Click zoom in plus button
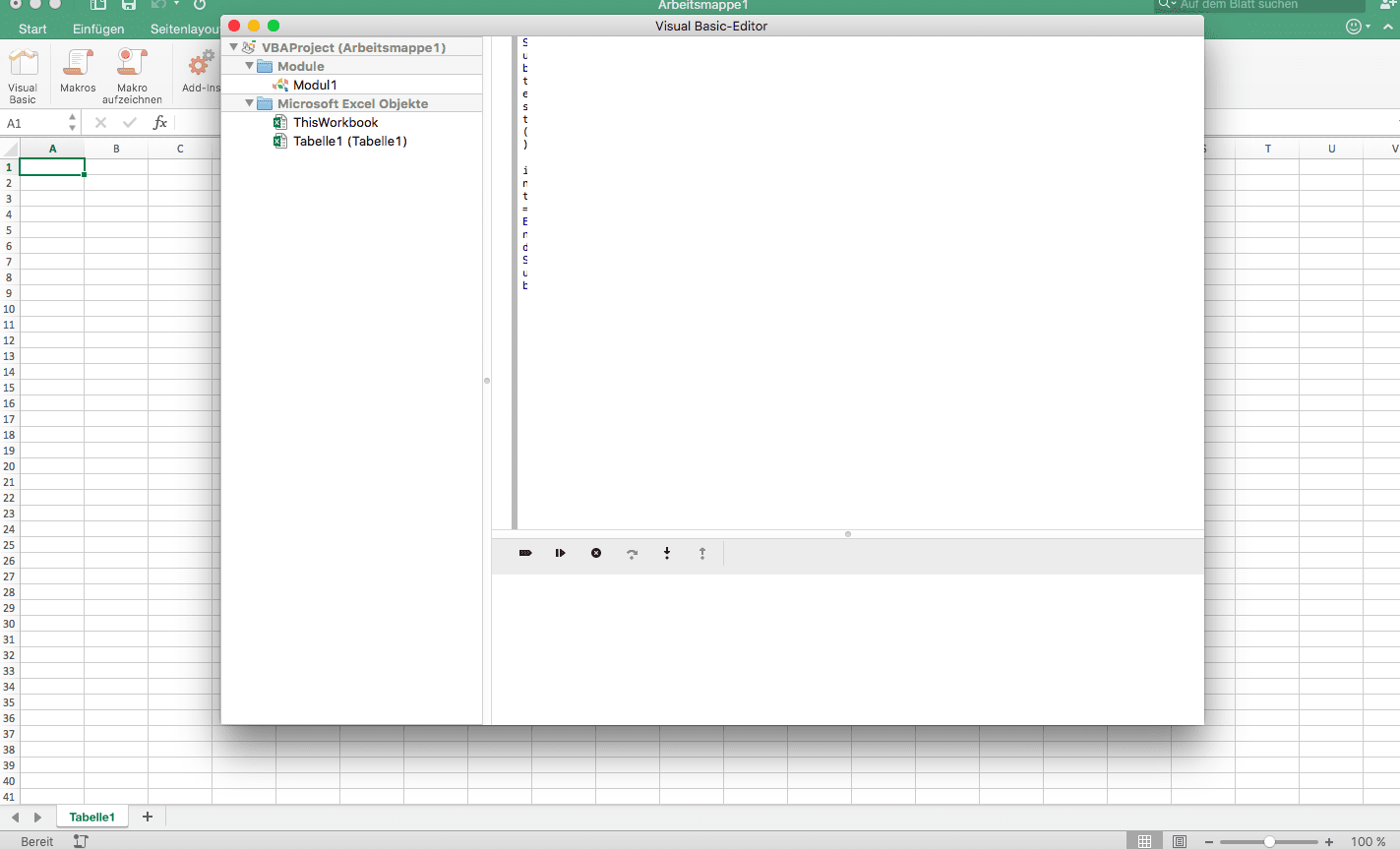Screen dimensions: 1400x849 1329,842
